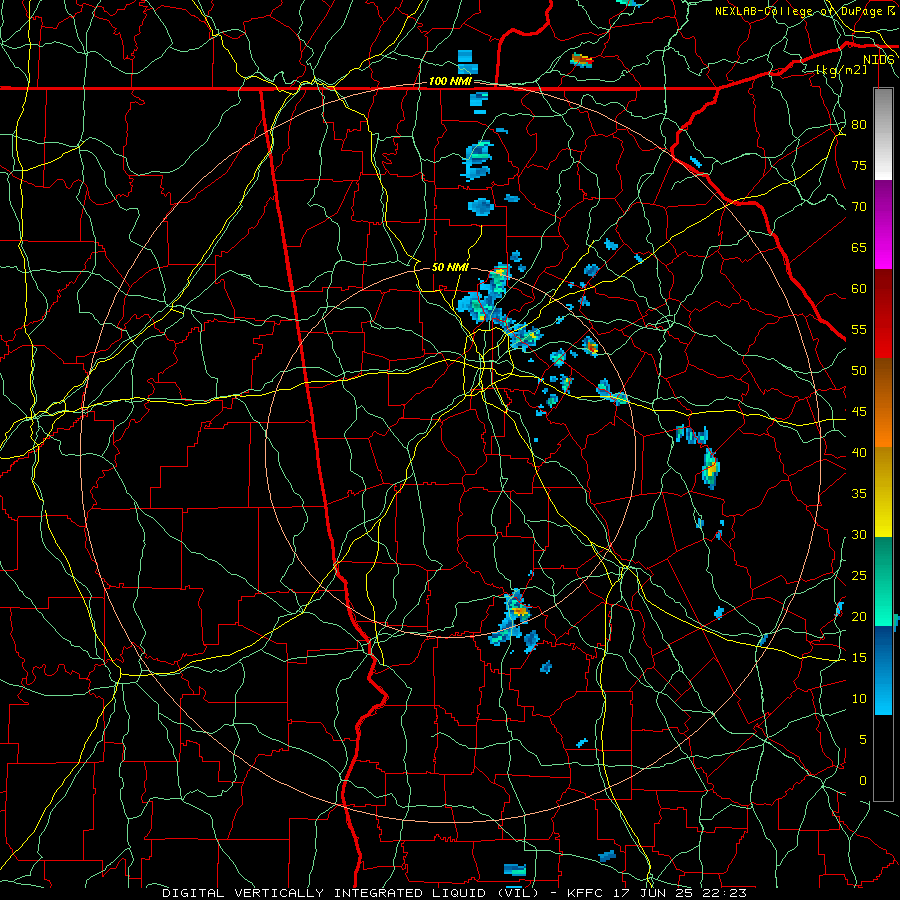Image resolution: width=900 pixels, height=900 pixels.
Task: Pick the yellow segment of the color scale
Action: (x=883, y=492)
